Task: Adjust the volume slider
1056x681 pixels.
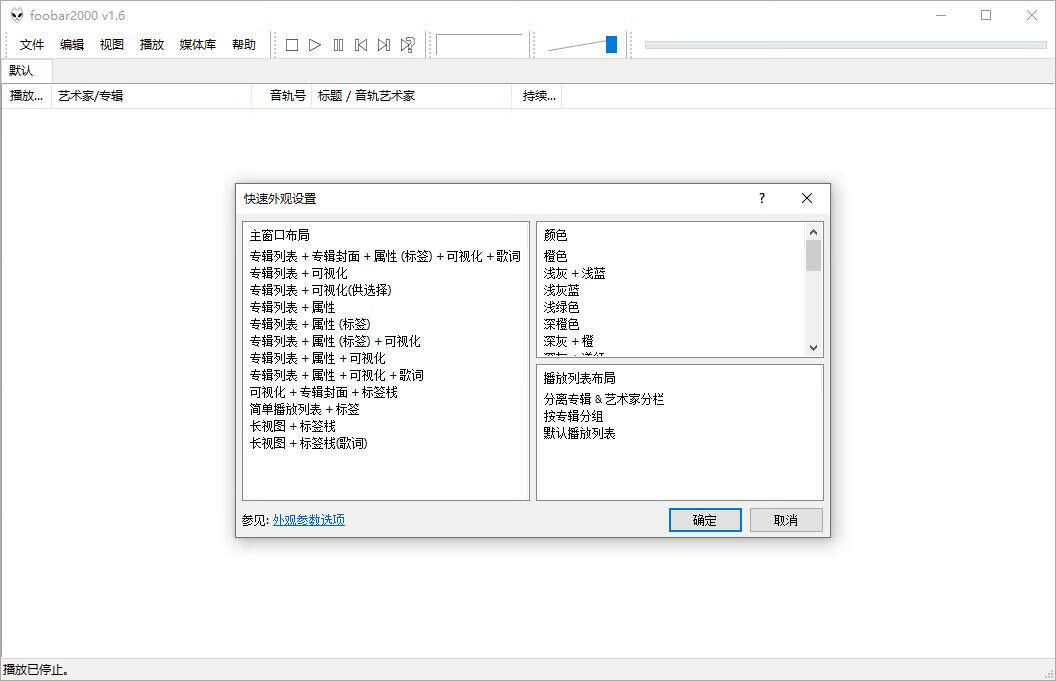Action: 610,44
